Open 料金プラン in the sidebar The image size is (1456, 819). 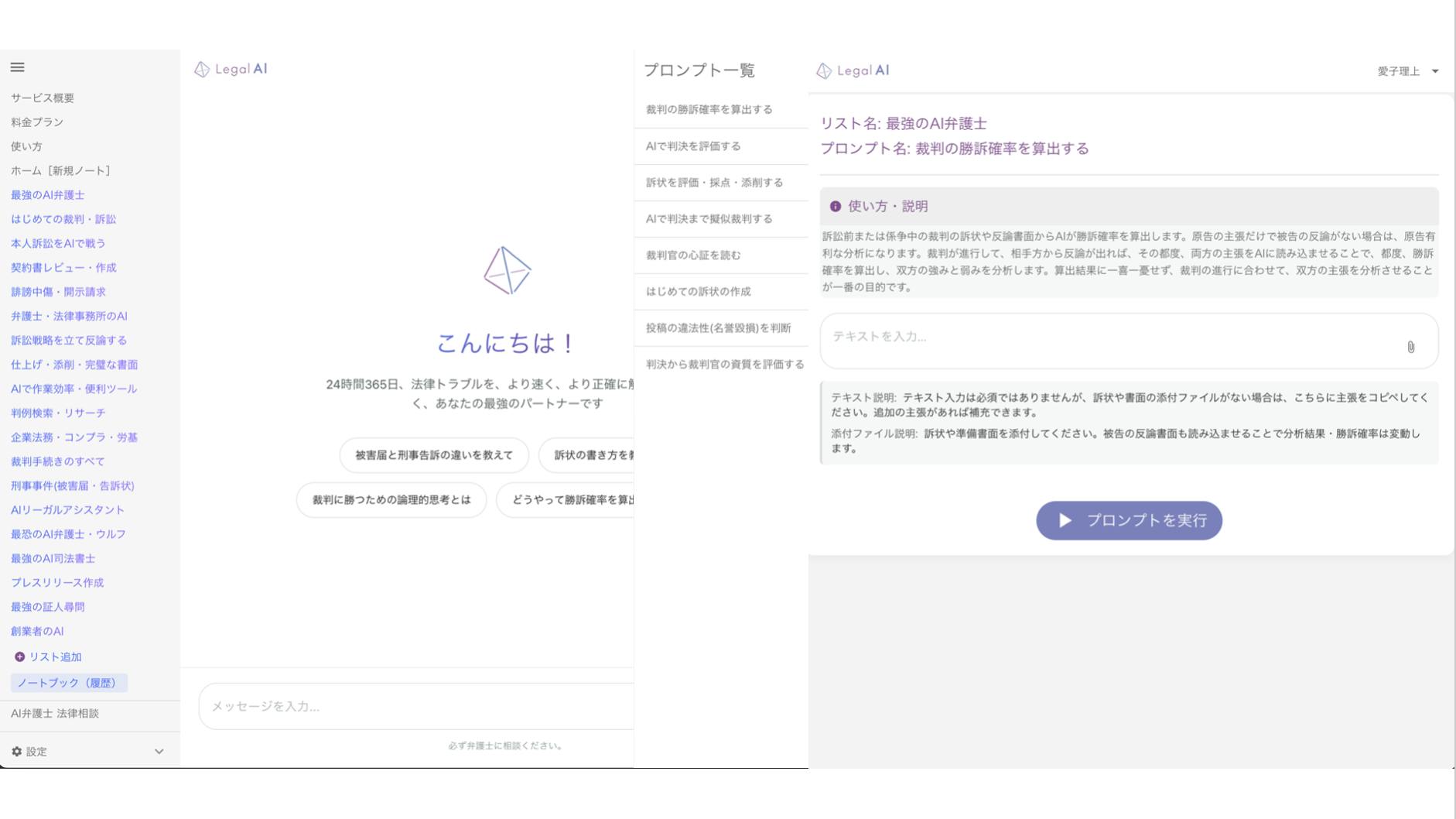(37, 122)
